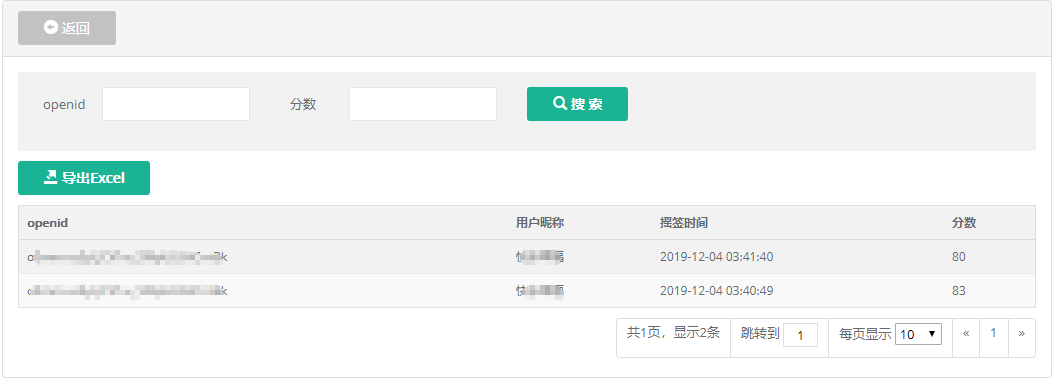1057x384 pixels.
Task: Focus the openid search input field
Action: pos(176,104)
